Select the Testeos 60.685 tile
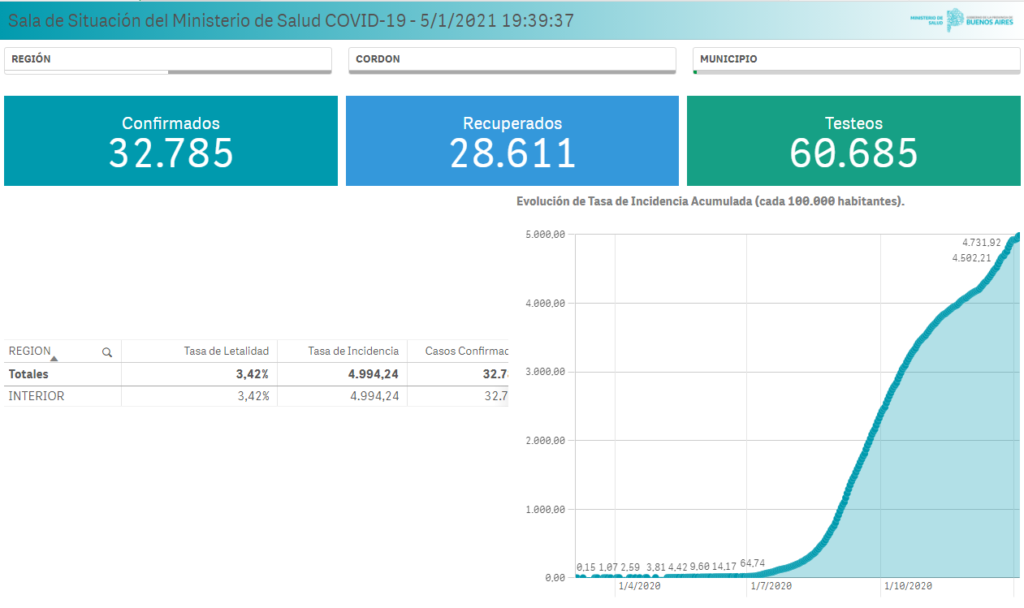This screenshot has height=608, width=1024. pos(854,141)
